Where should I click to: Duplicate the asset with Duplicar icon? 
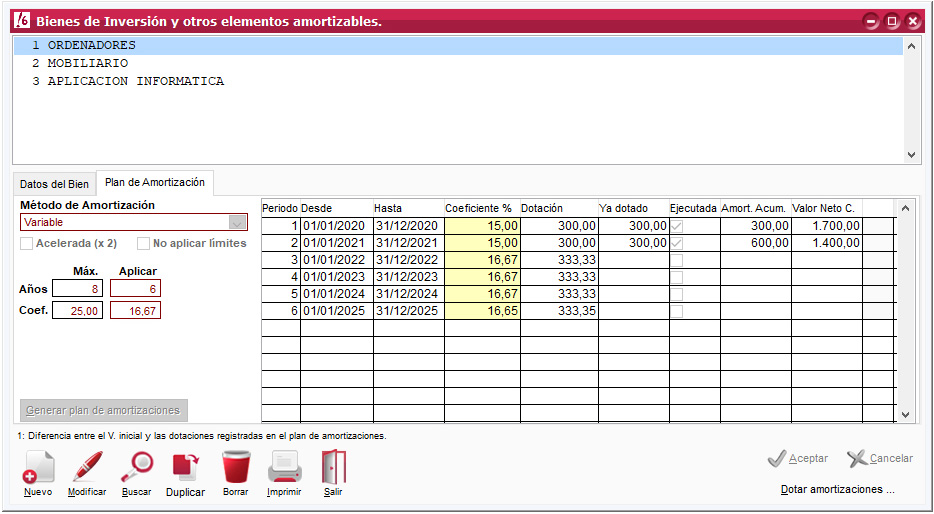pyautogui.click(x=185, y=468)
